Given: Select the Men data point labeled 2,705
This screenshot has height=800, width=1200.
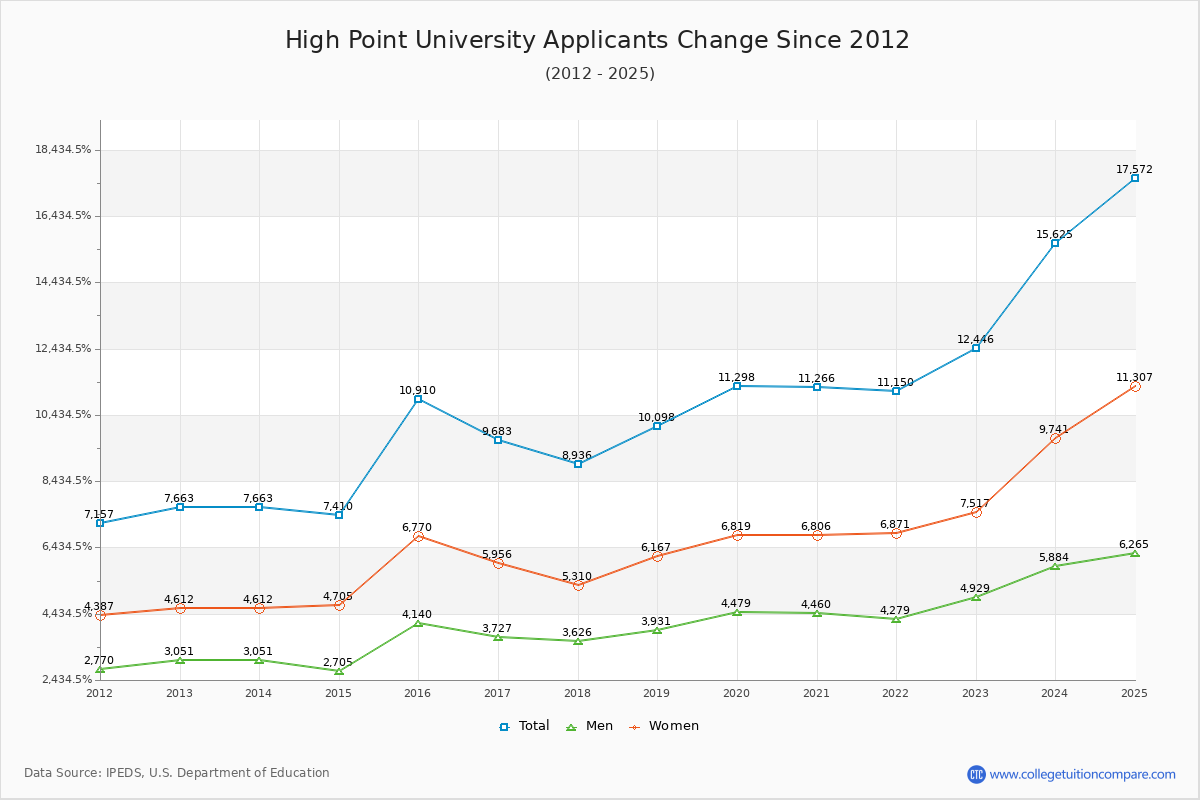Looking at the screenshot, I should (337, 671).
